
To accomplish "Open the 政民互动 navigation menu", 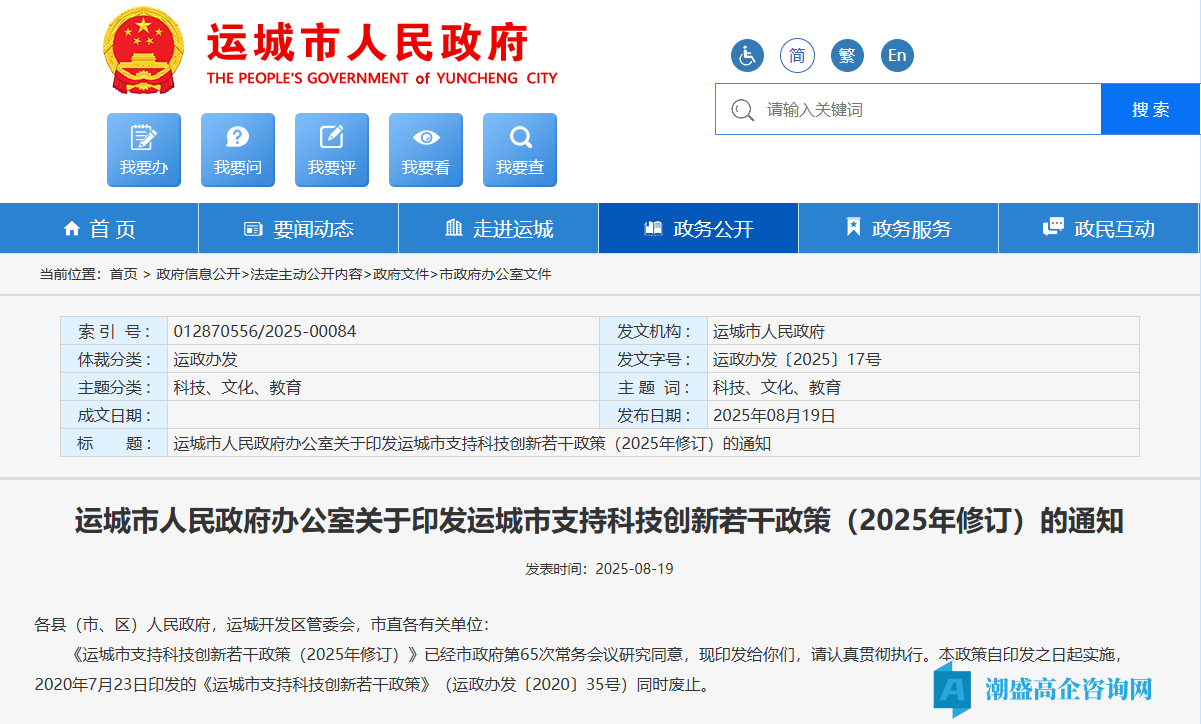I will 1098,227.
